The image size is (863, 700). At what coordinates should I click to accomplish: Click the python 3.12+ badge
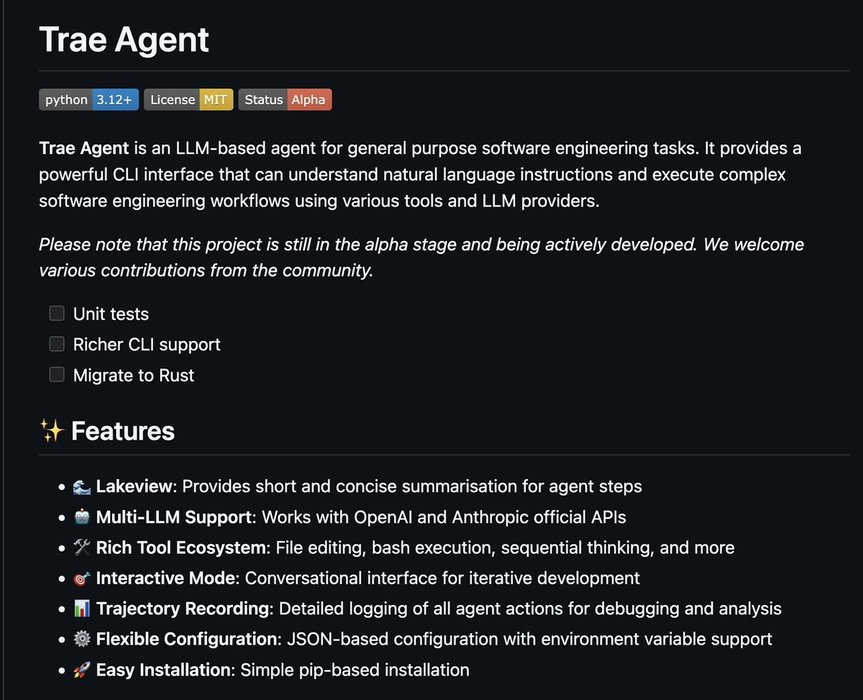(x=89, y=100)
